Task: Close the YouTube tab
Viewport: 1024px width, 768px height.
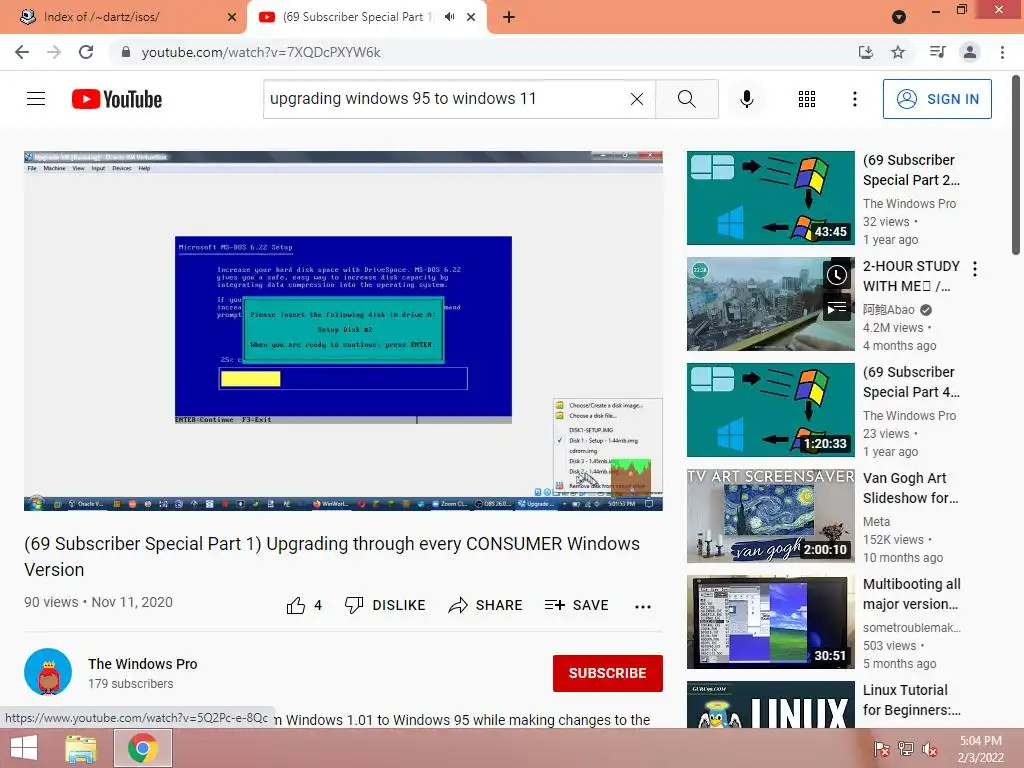Action: coord(471,17)
